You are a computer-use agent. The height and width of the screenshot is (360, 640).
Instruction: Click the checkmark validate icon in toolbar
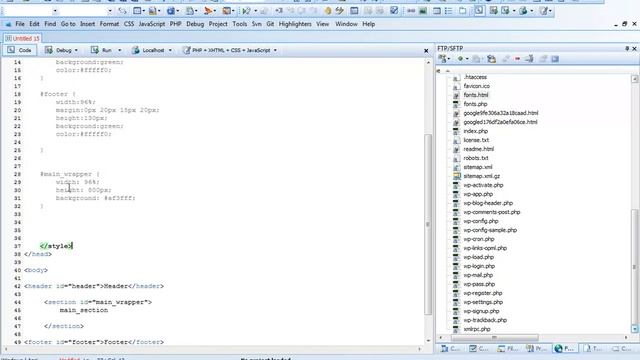(x=394, y=11)
